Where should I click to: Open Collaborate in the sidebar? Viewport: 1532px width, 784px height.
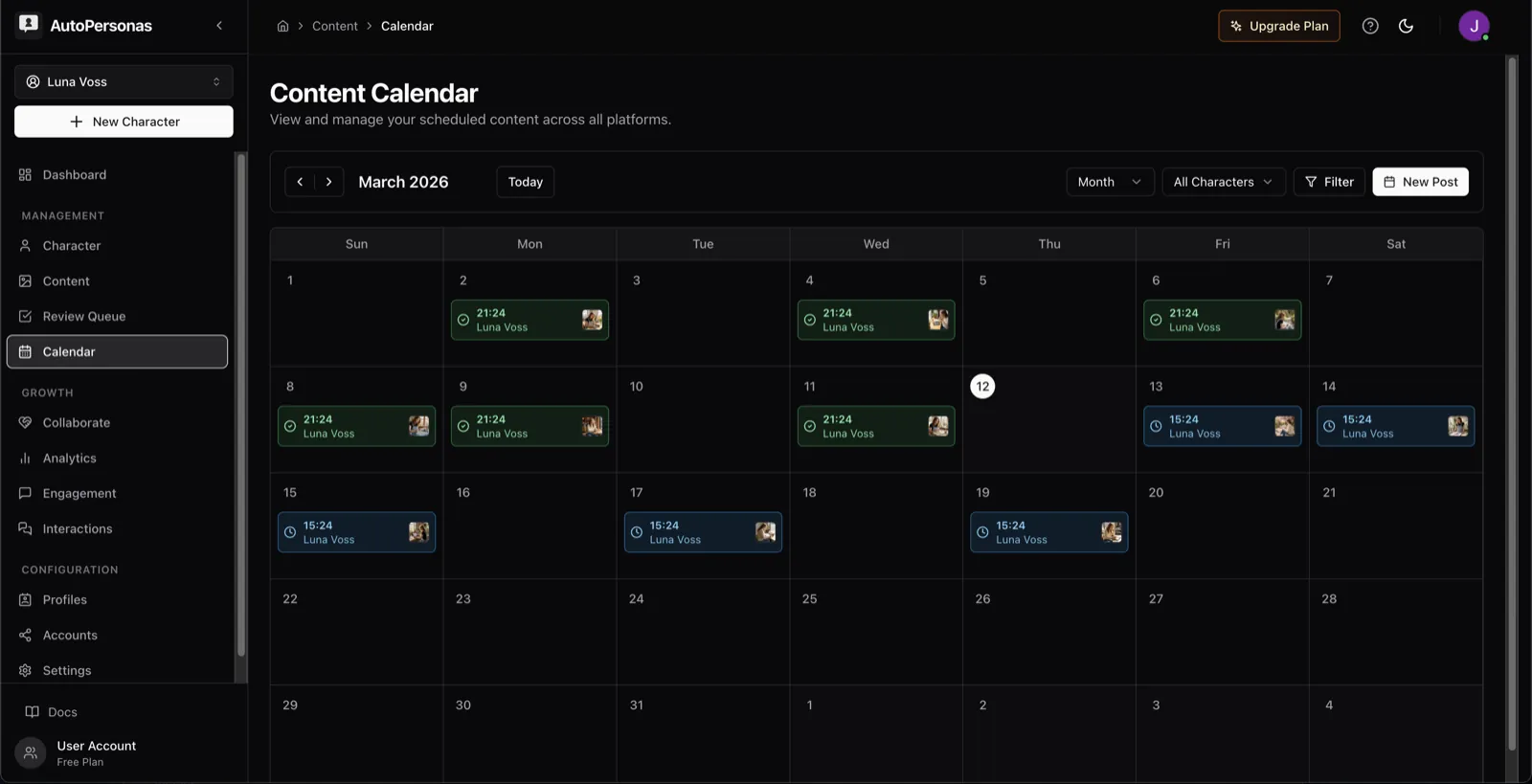117,423
